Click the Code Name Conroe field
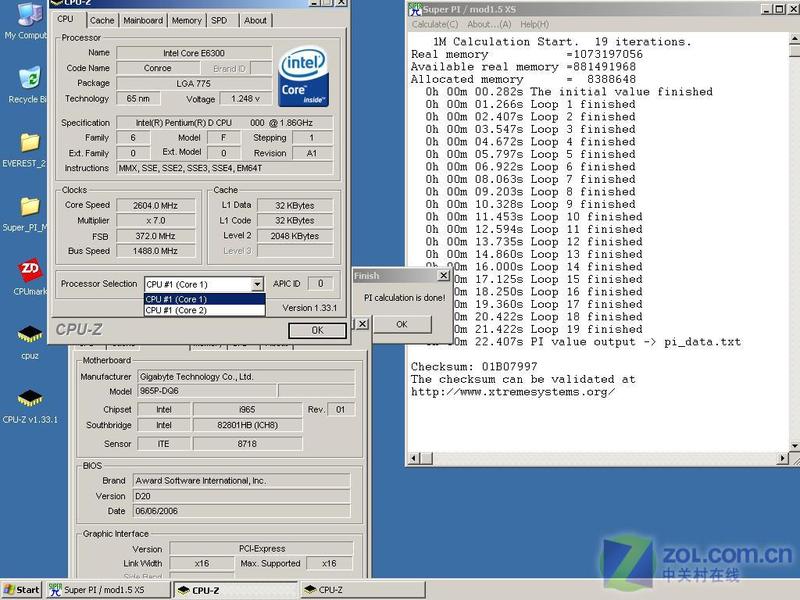800x600 pixels. pos(157,68)
